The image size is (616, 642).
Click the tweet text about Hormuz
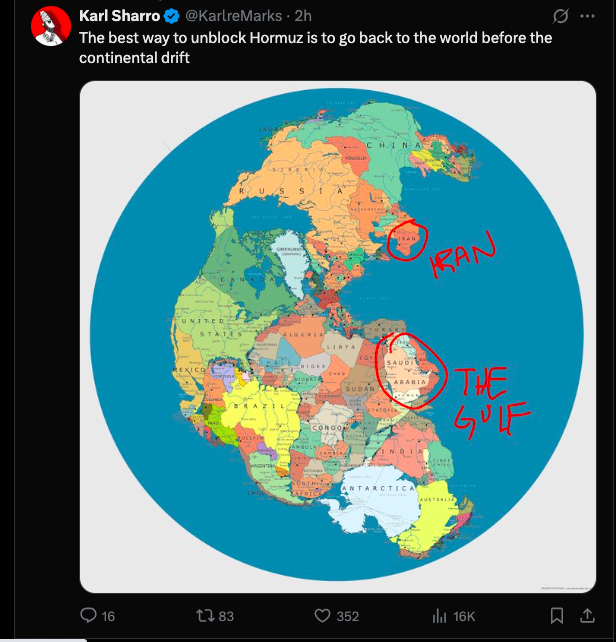click(315, 47)
